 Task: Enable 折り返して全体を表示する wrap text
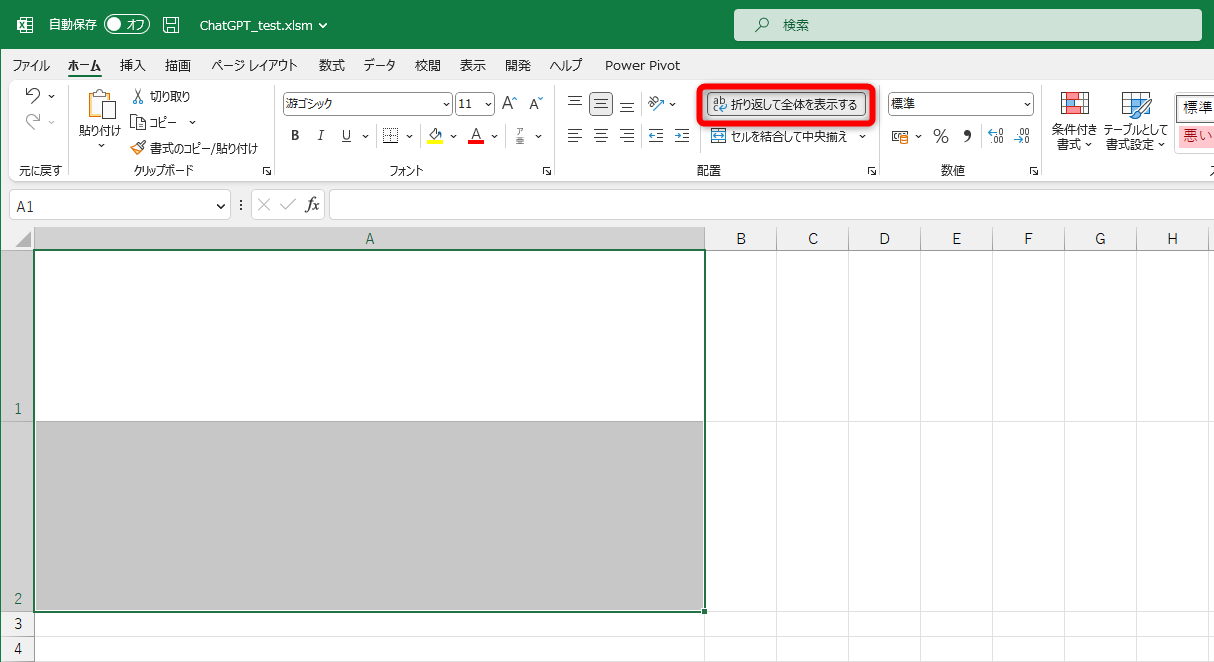[x=787, y=103]
